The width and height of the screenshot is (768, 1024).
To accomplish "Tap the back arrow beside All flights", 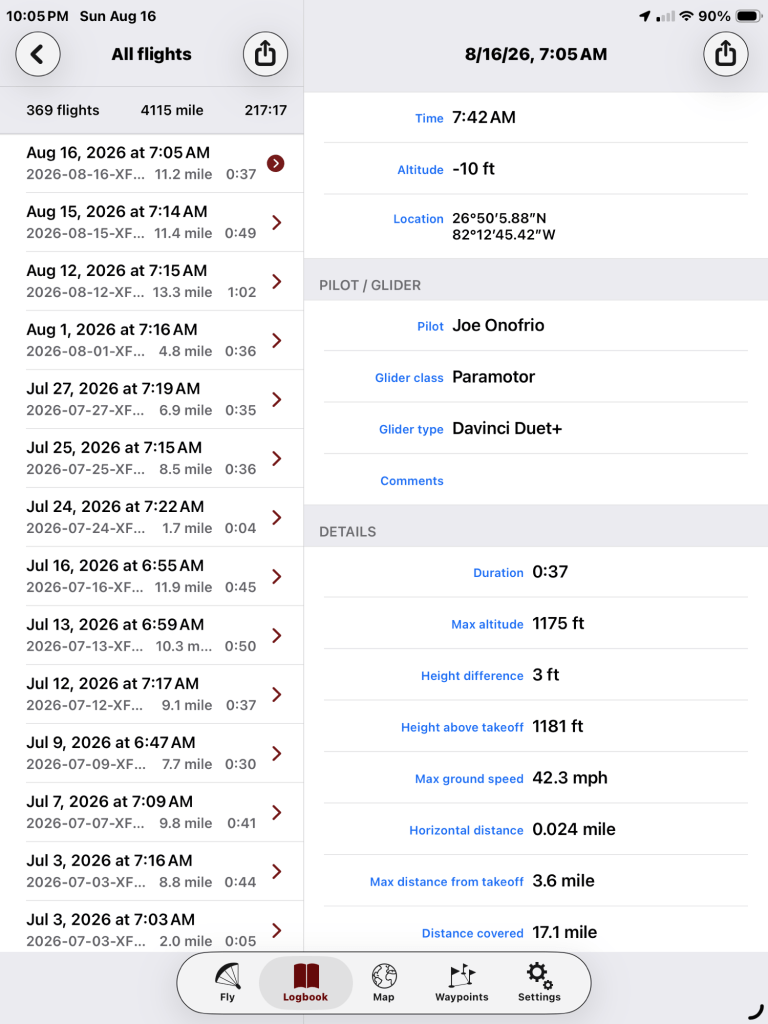I will pyautogui.click(x=38, y=54).
